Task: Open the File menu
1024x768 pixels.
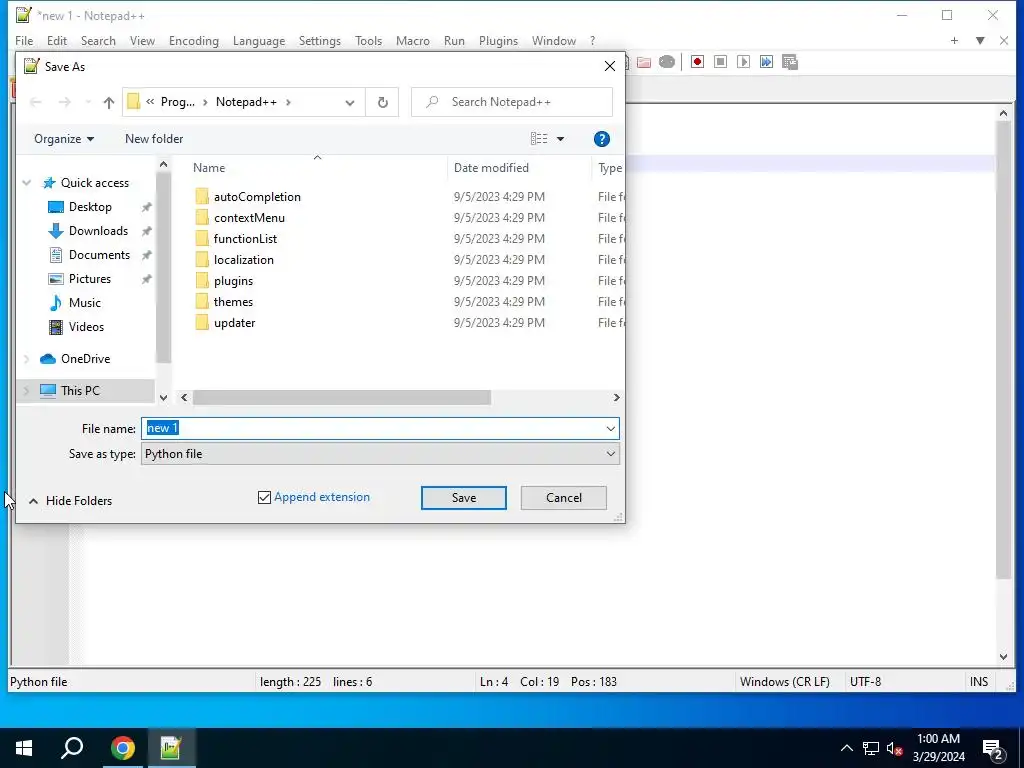Action: pyautogui.click(x=24, y=40)
